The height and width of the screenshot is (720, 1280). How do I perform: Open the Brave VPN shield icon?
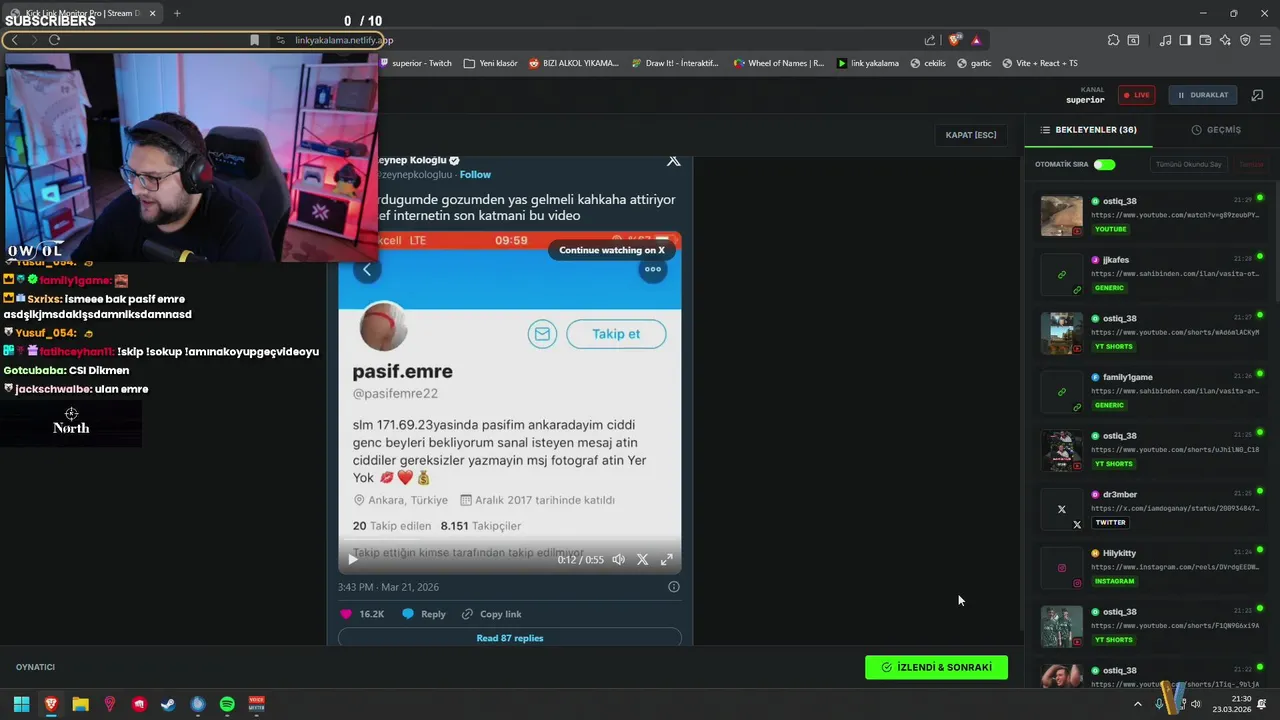click(x=1245, y=40)
